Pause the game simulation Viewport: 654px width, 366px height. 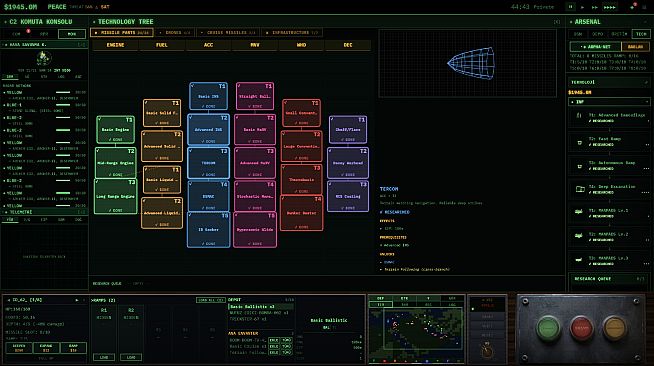(570, 7)
